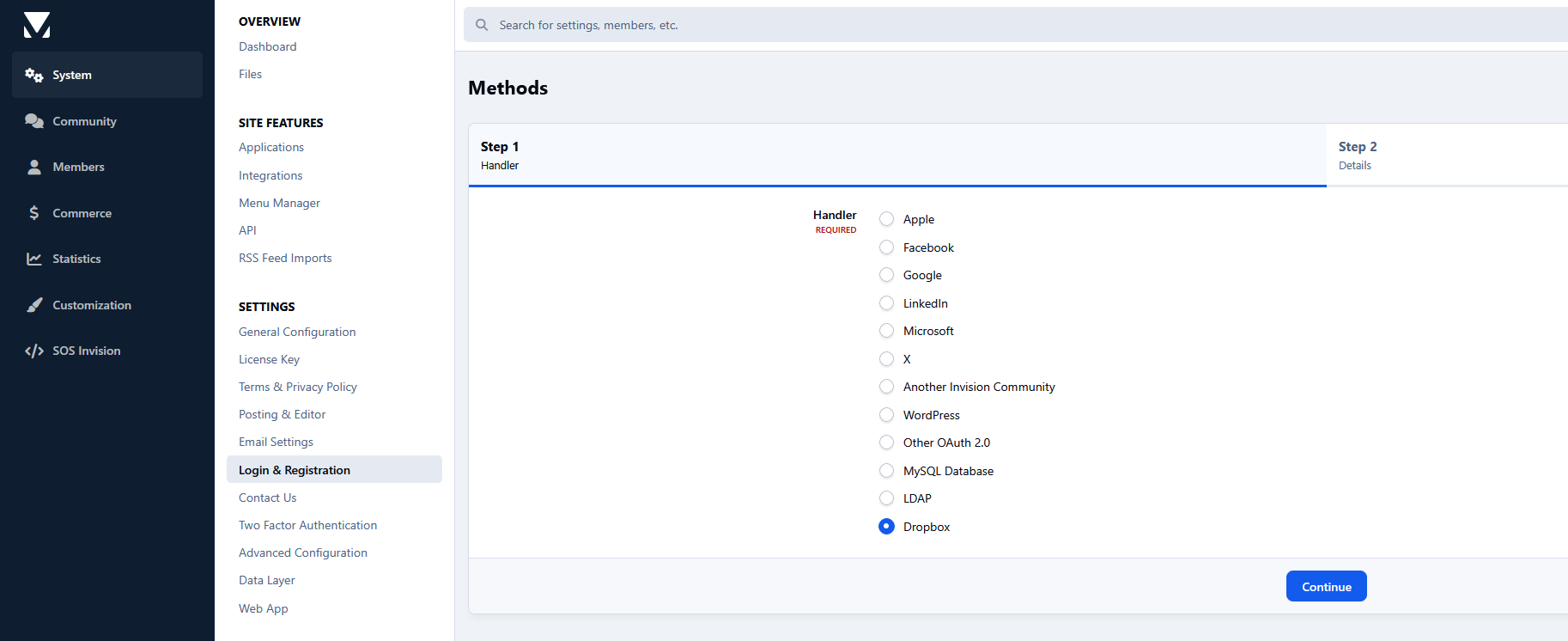Select the WordPress handler radio button
1568x641 pixels.
pyautogui.click(x=887, y=415)
